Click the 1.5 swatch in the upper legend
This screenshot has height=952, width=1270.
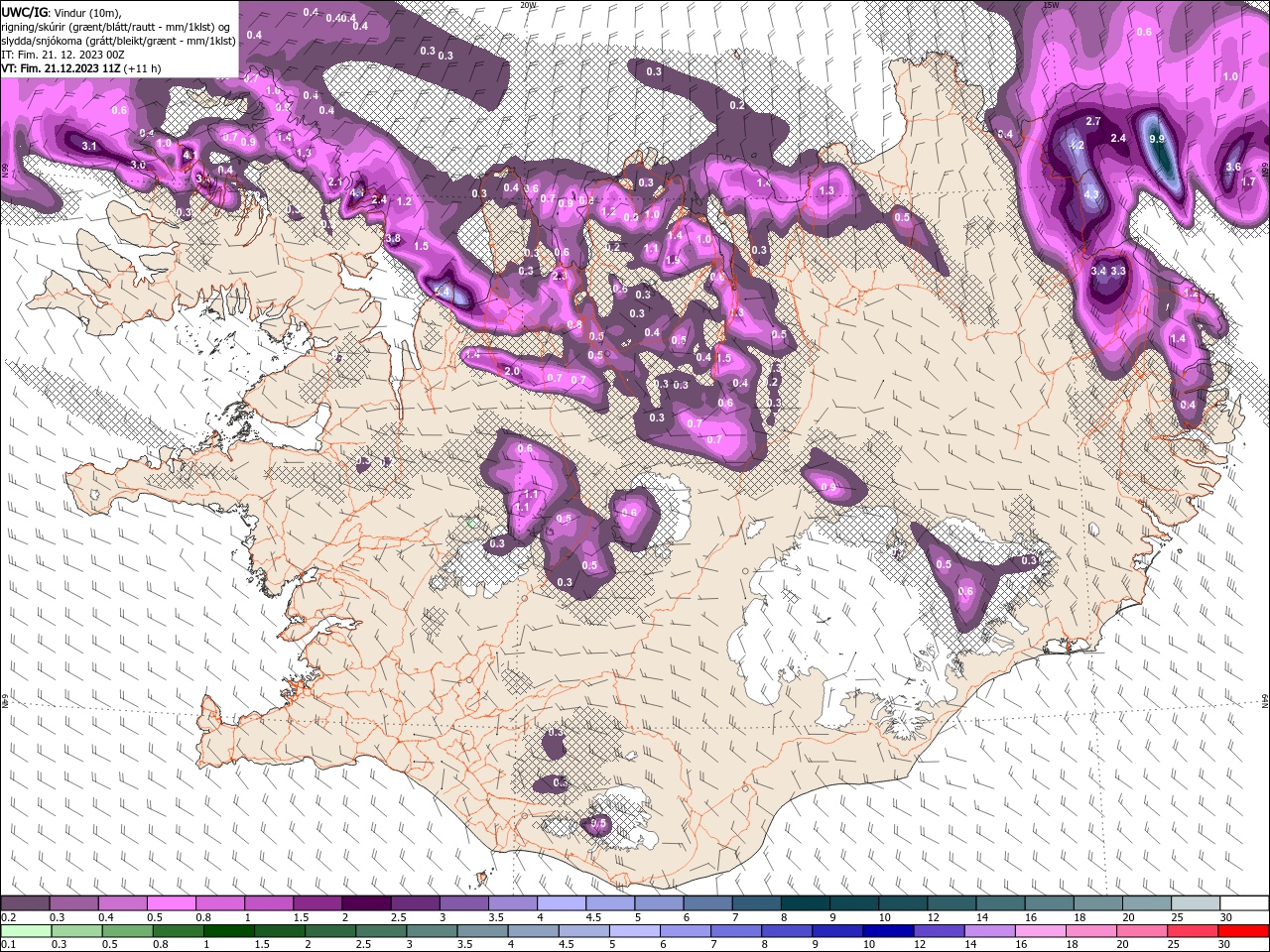point(317,903)
